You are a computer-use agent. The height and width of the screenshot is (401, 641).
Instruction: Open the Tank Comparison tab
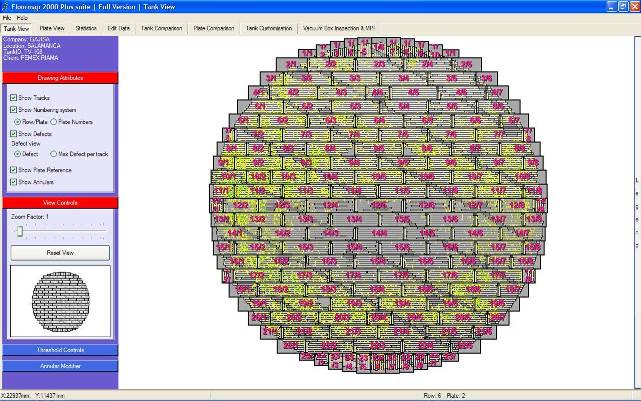tap(163, 28)
